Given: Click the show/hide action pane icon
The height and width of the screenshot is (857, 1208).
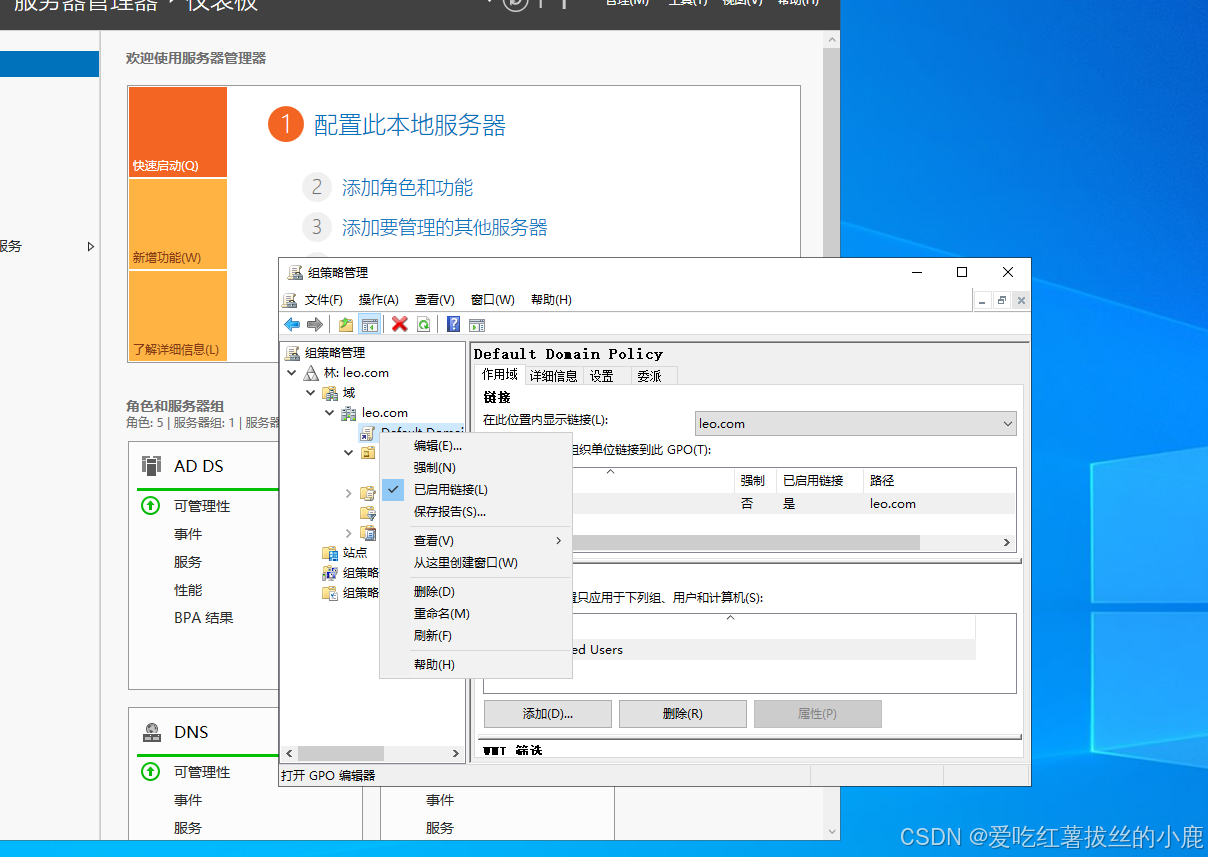Looking at the screenshot, I should 477,324.
